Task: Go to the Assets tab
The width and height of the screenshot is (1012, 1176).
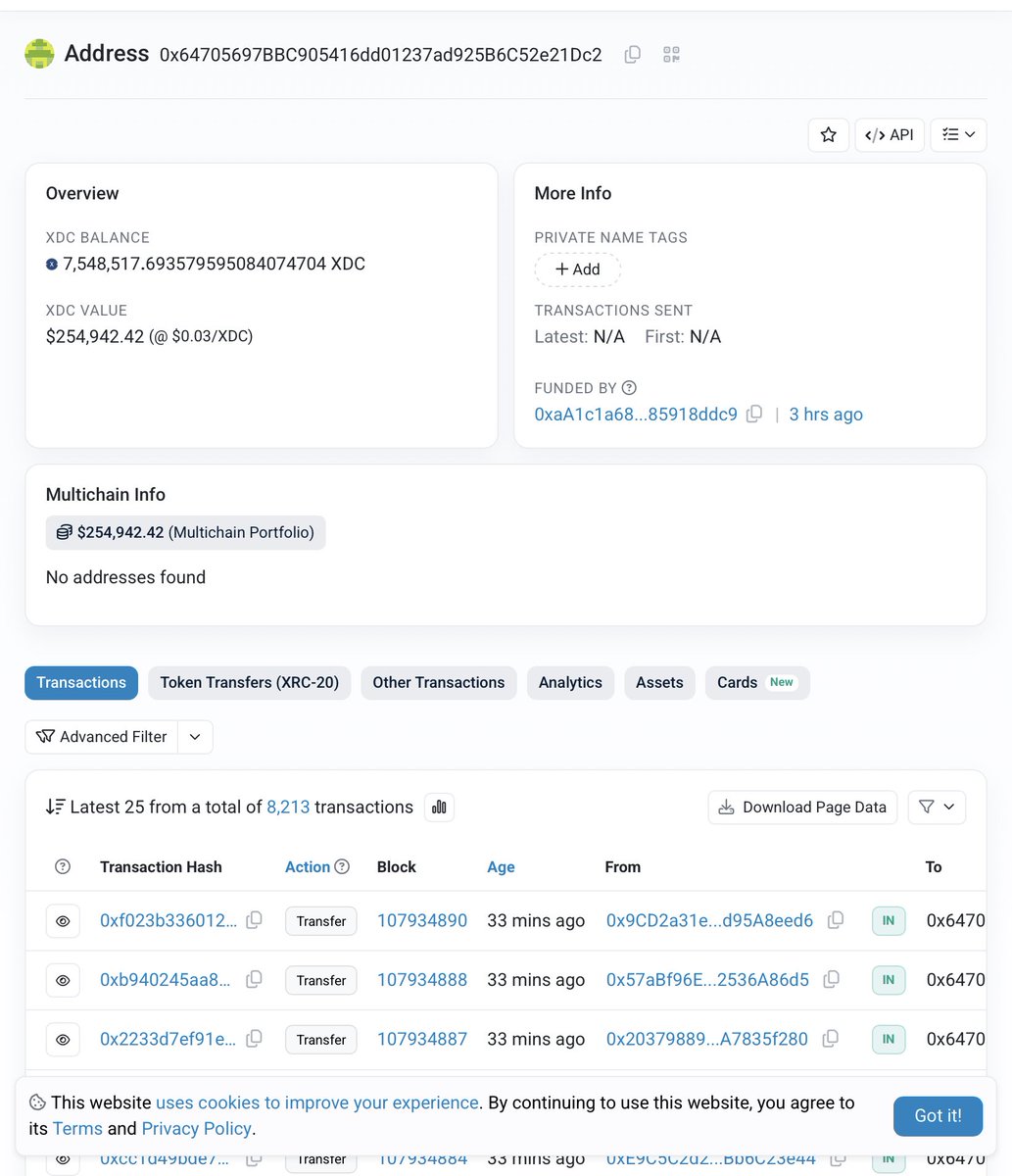Action: (659, 683)
